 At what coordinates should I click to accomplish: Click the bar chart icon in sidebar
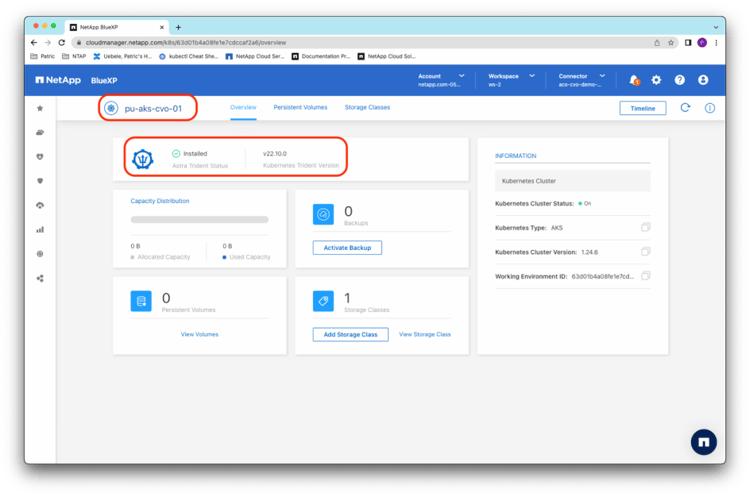[x=40, y=229]
